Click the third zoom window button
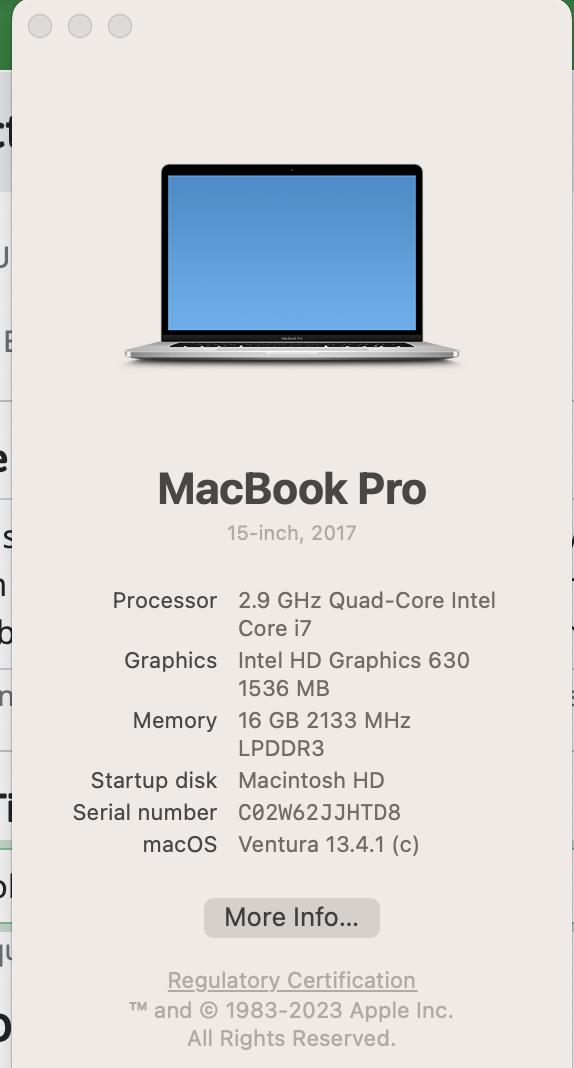Screen dimensions: 574x1068 click(120, 26)
